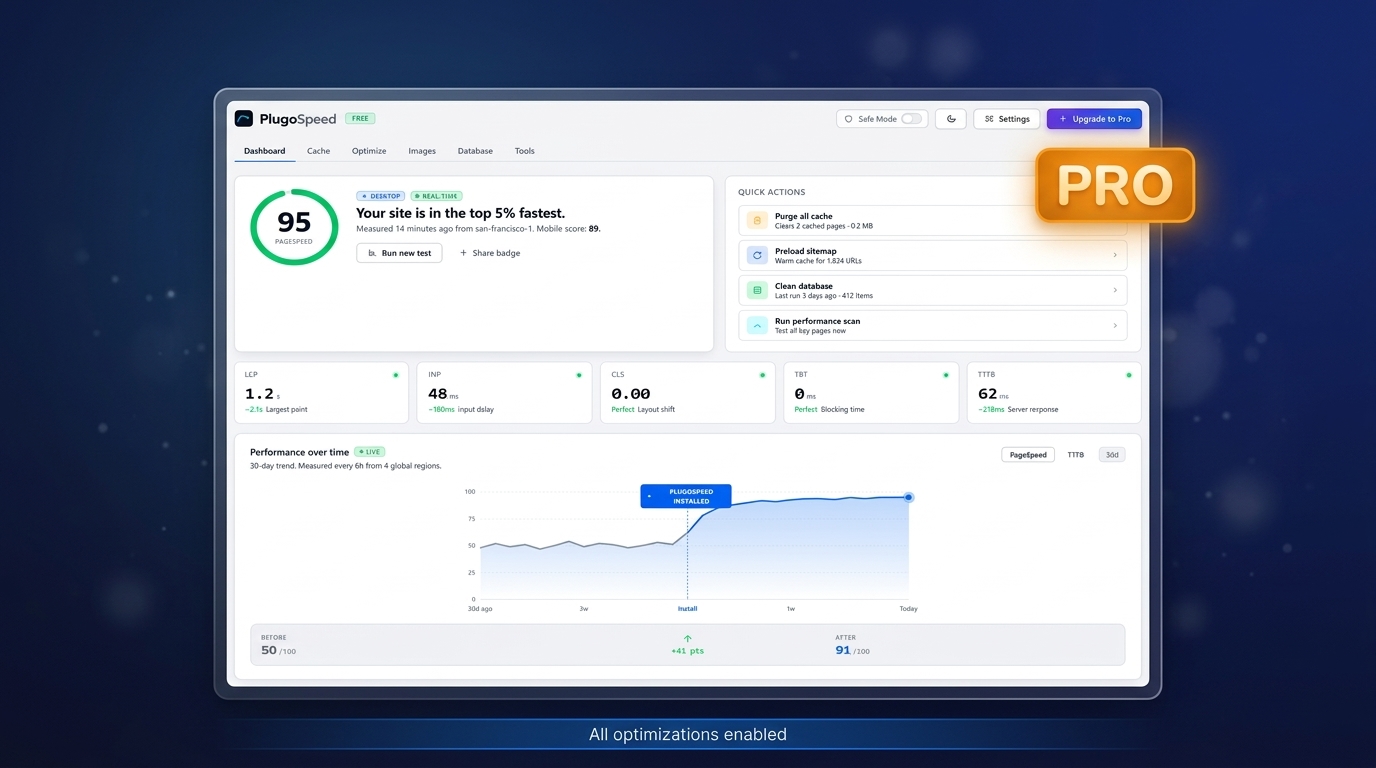Switch to the Cache tab
Viewport: 1376px width, 768px height.
[318, 151]
